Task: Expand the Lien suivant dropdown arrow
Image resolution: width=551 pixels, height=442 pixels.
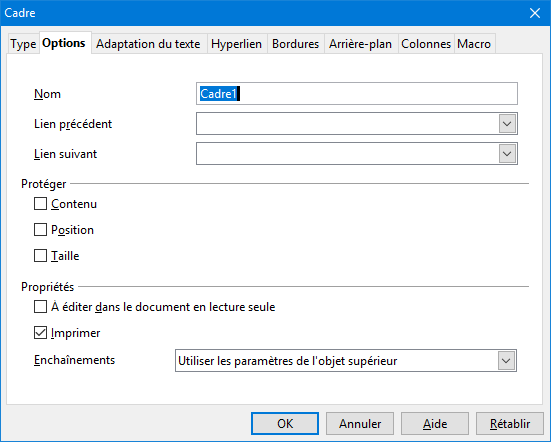Action: click(507, 154)
